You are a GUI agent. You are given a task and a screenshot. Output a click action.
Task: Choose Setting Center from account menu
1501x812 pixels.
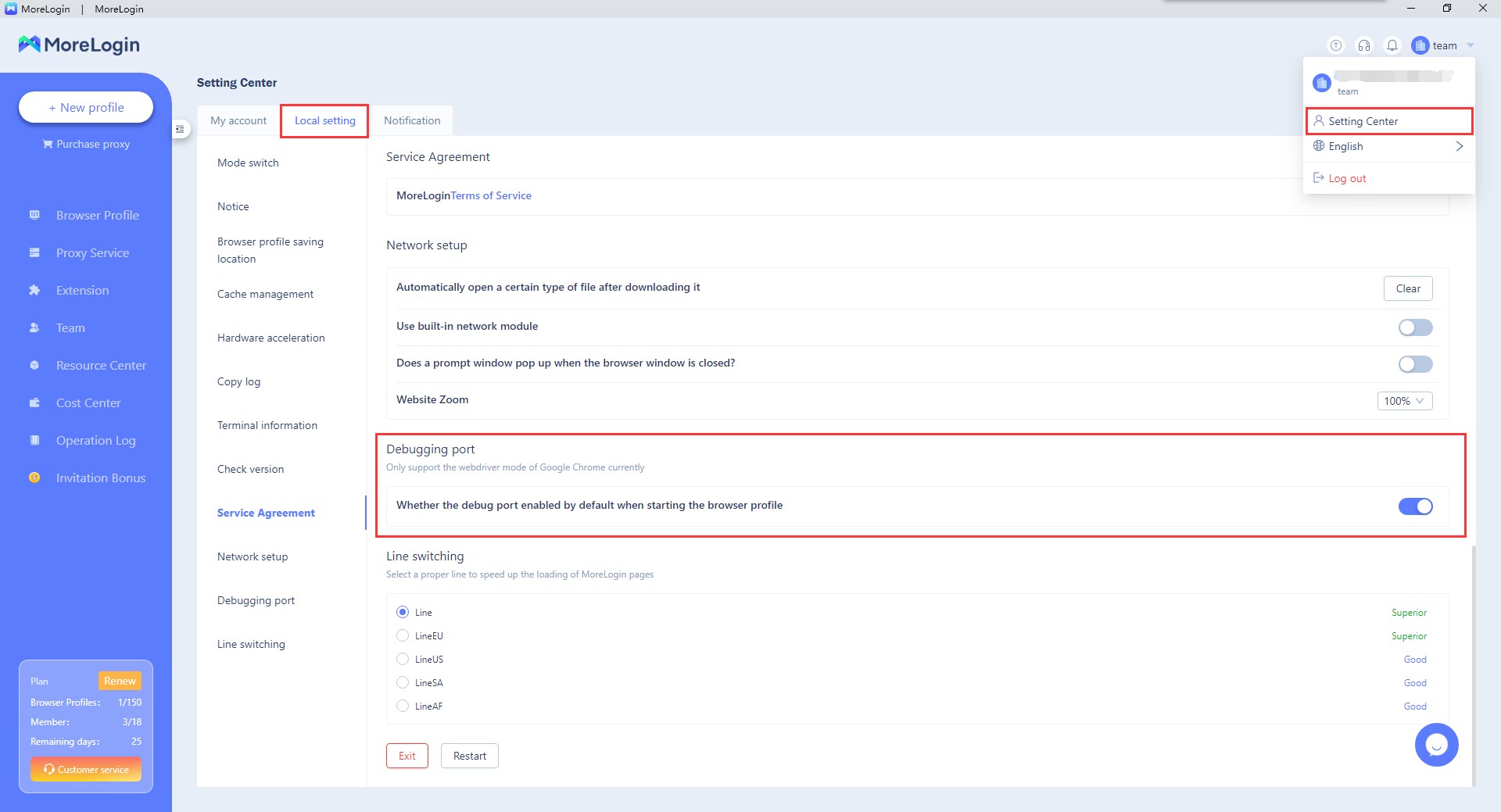1389,121
